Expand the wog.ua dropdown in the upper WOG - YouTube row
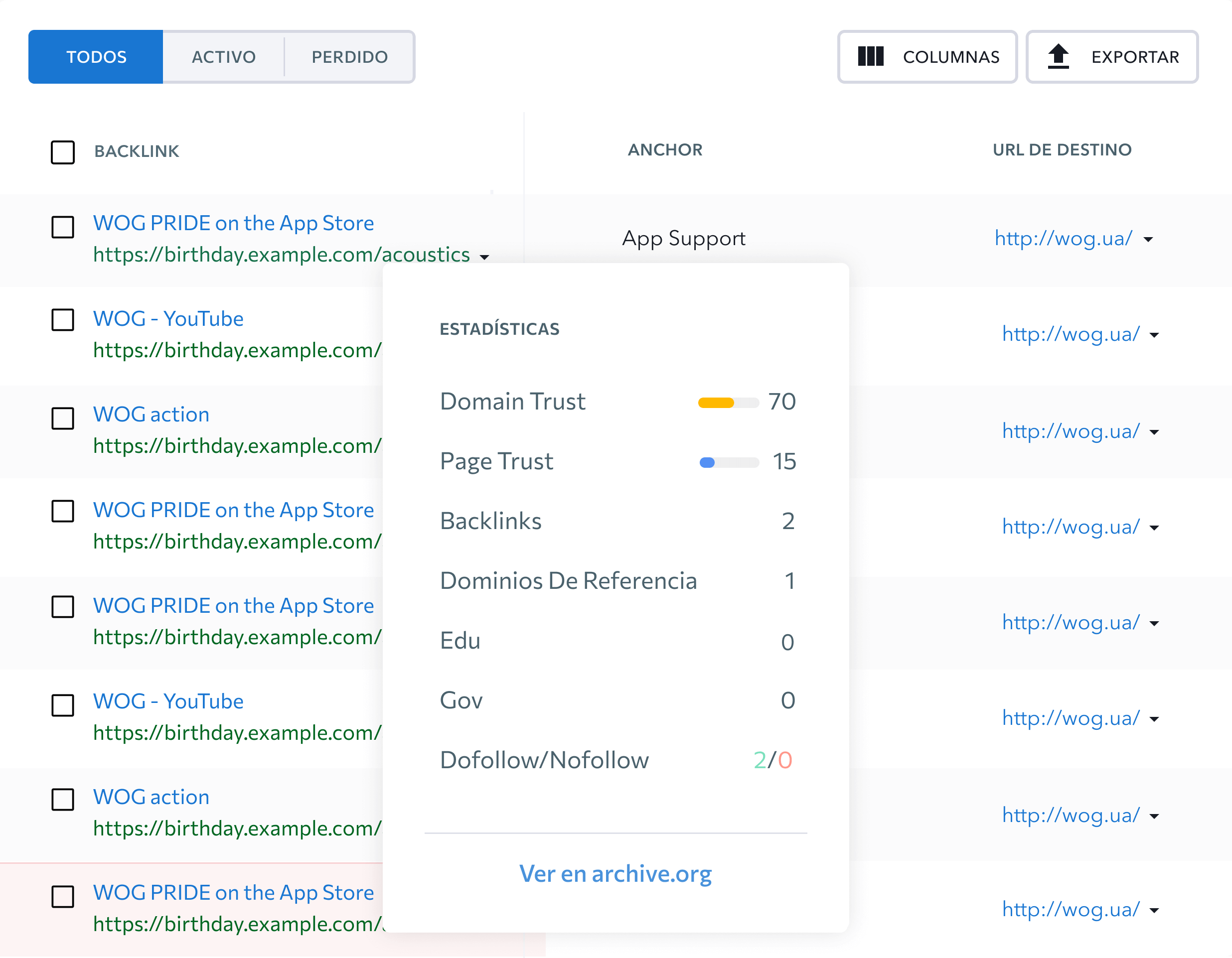The height and width of the screenshot is (958, 1232). point(1154,335)
